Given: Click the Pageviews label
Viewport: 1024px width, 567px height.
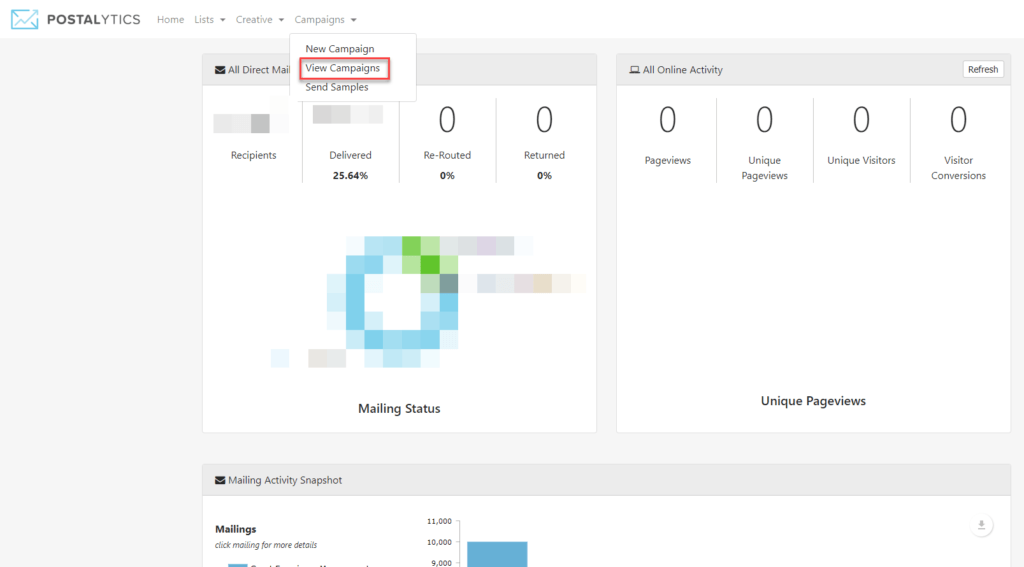Looking at the screenshot, I should point(667,160).
